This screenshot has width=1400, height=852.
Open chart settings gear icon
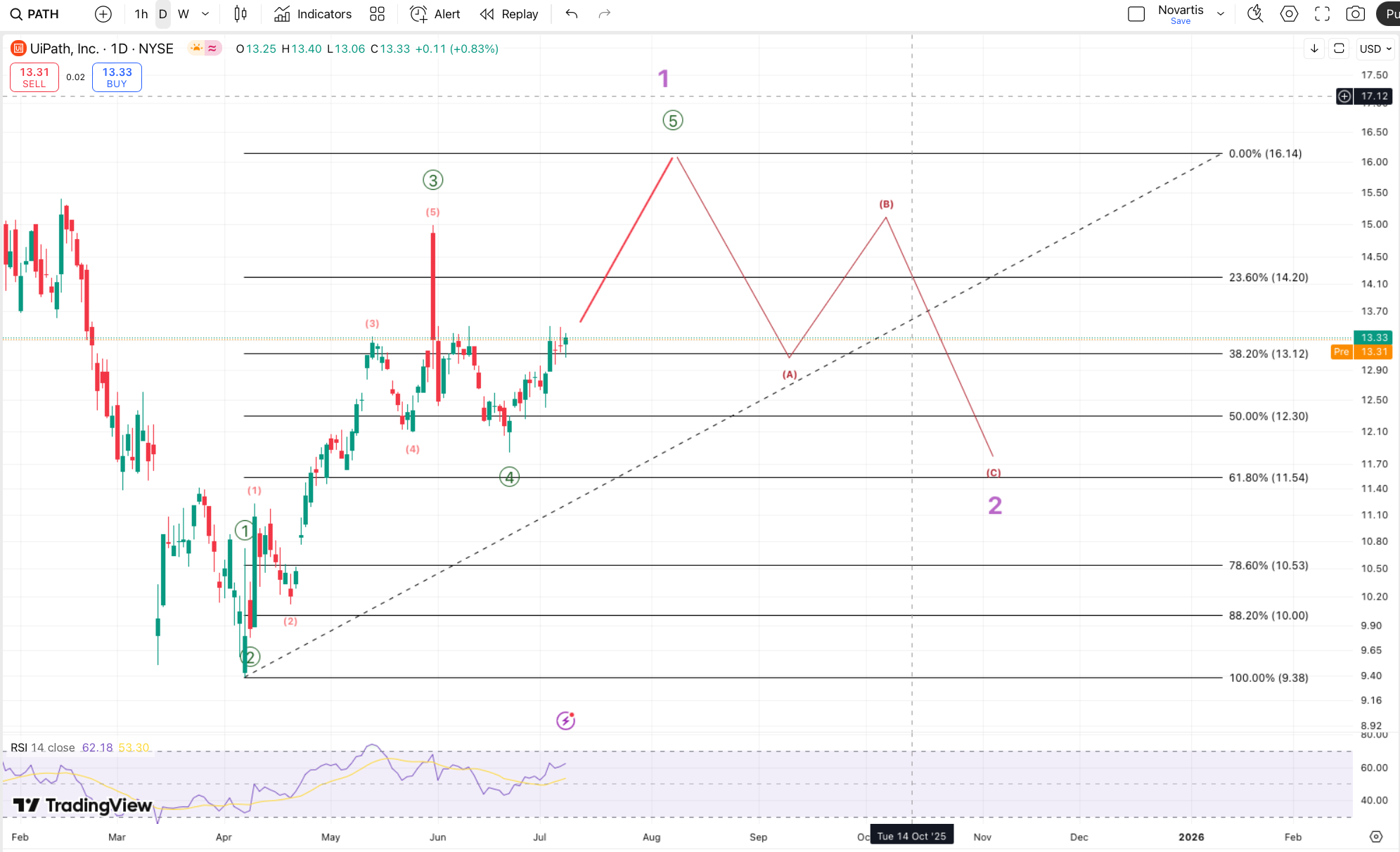coord(1289,14)
